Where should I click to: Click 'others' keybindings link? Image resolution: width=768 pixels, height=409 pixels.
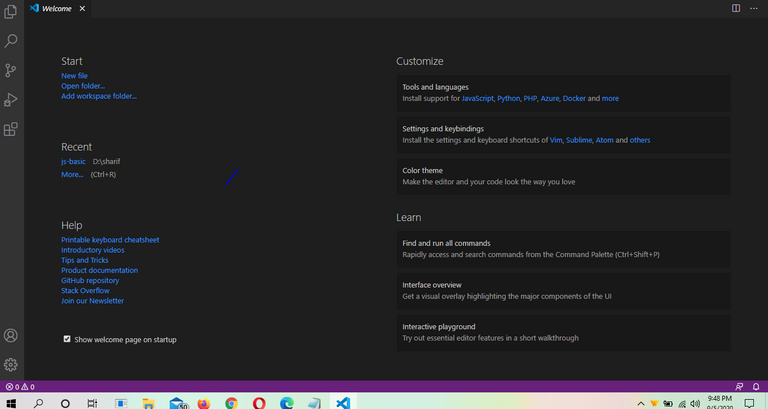640,140
